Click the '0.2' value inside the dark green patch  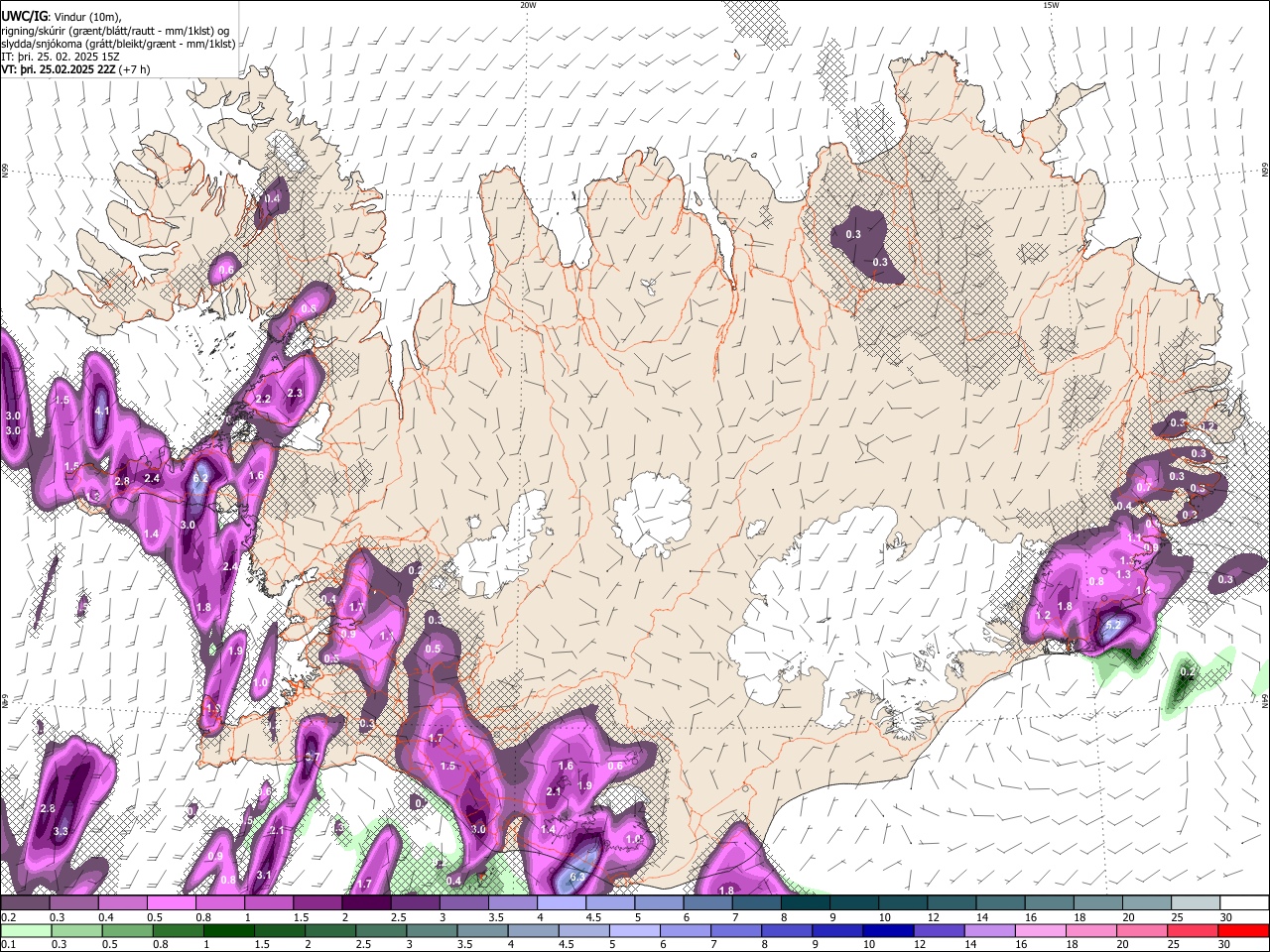[x=1187, y=672]
